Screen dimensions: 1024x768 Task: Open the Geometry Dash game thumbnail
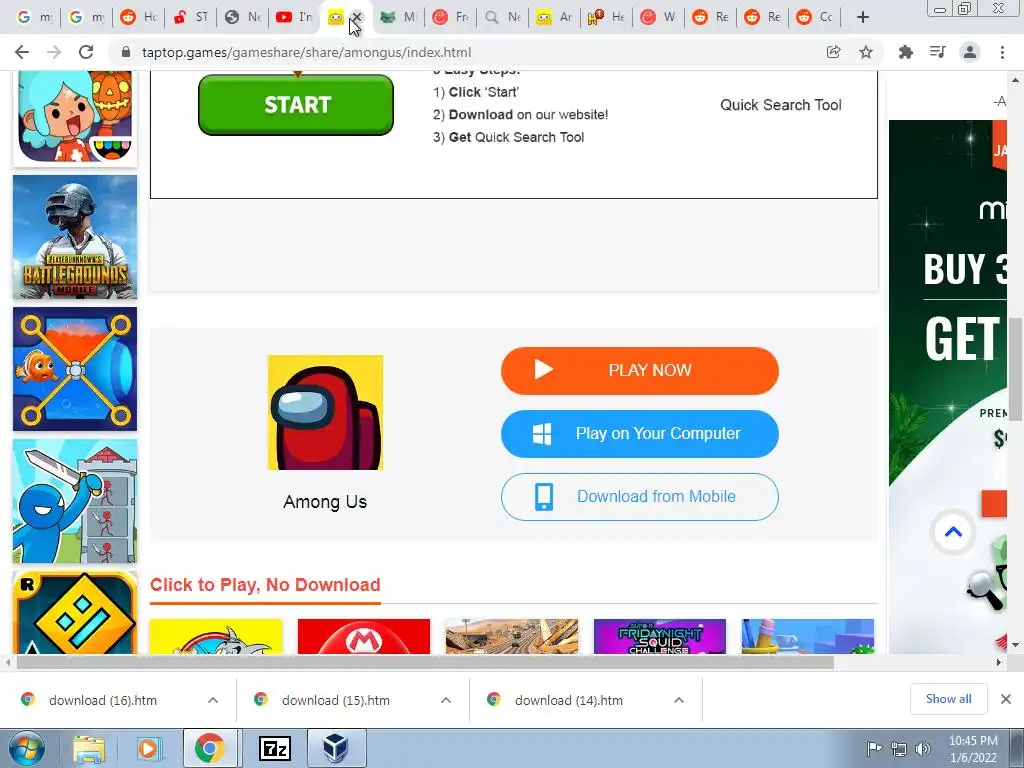click(75, 613)
